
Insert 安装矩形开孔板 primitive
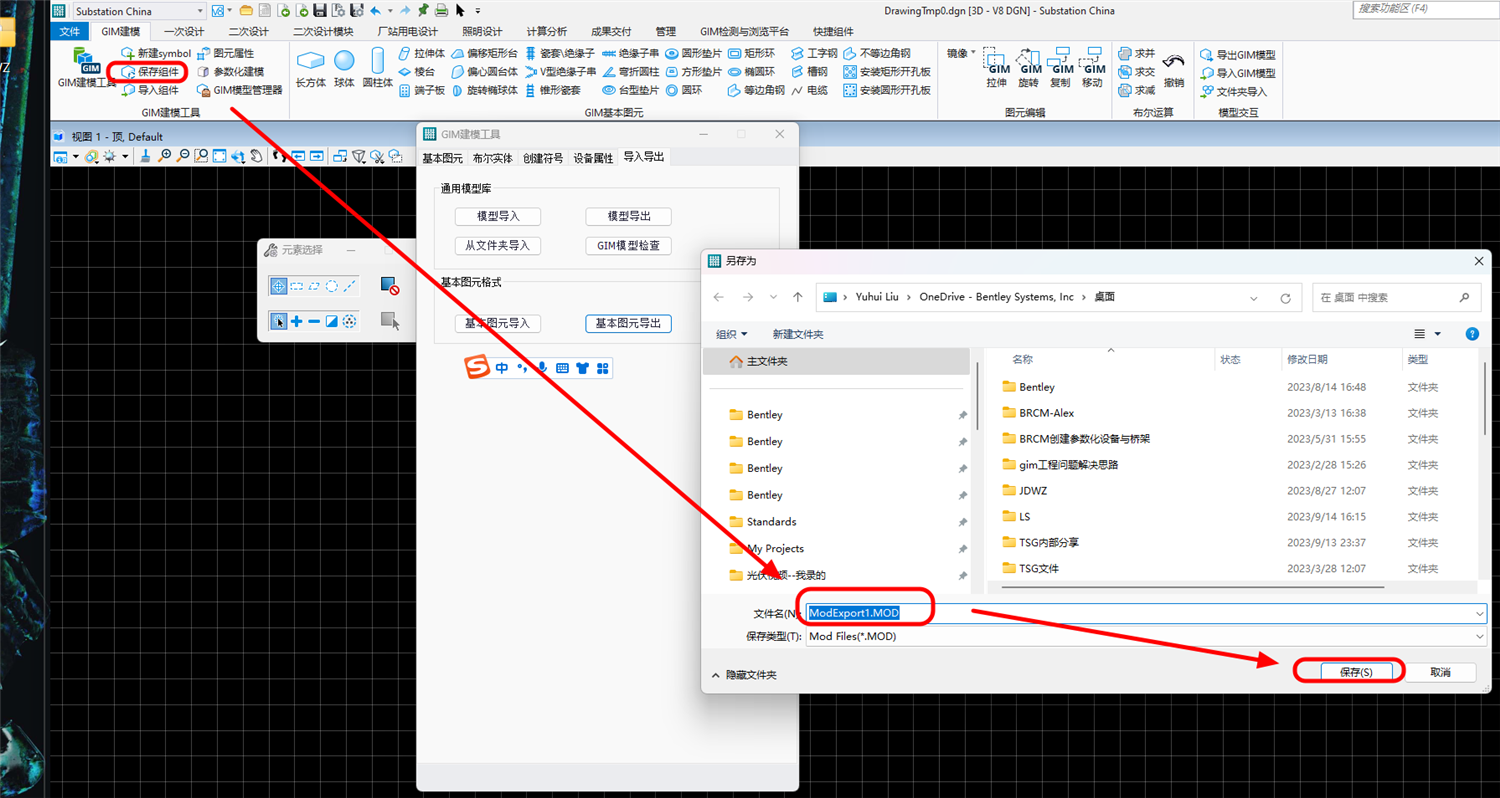(887, 72)
